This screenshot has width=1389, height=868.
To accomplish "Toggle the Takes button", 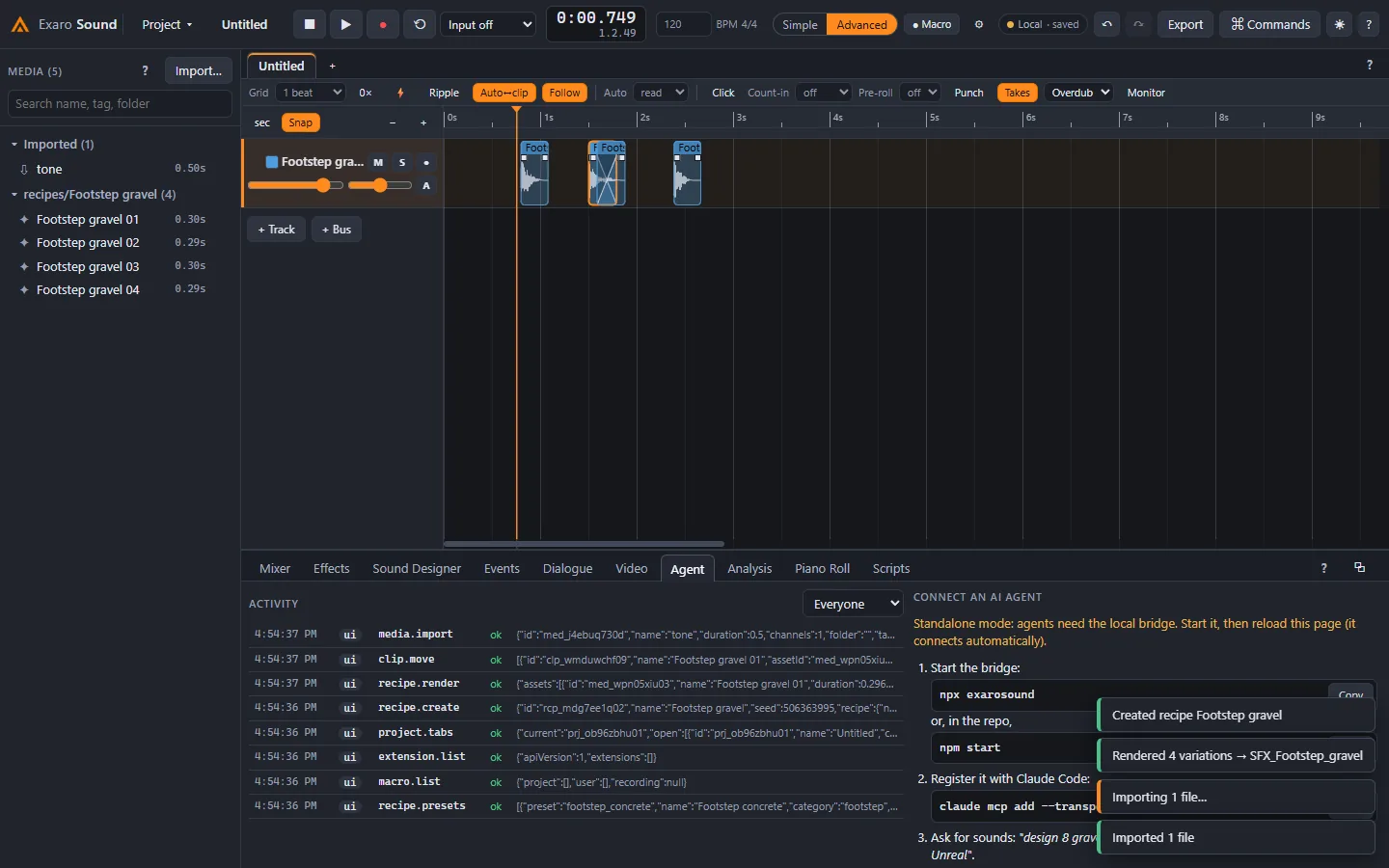I will [x=1017, y=93].
